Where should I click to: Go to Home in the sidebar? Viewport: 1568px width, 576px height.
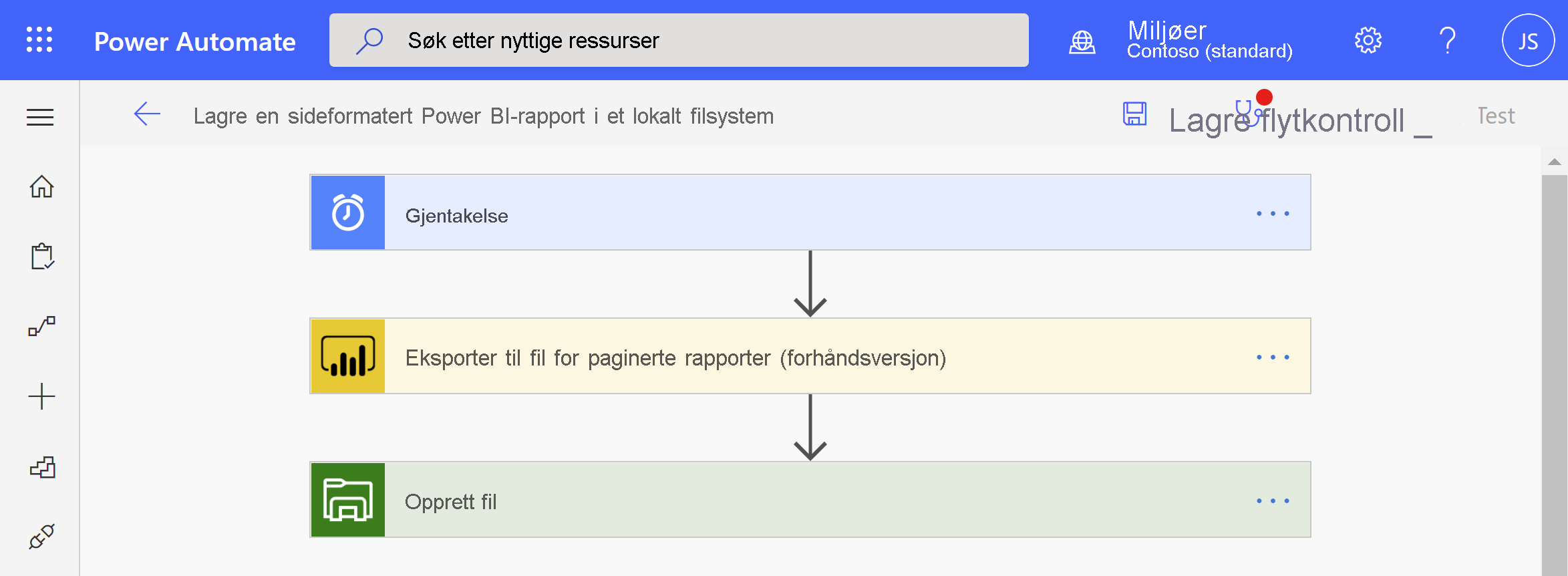(x=41, y=186)
